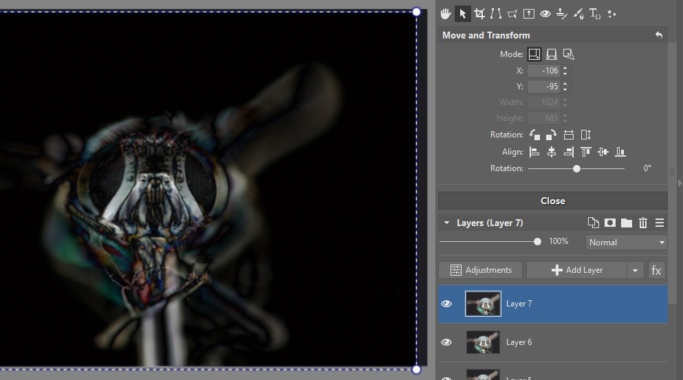Align the layer to the left edge
The width and height of the screenshot is (683, 380).
coord(534,152)
